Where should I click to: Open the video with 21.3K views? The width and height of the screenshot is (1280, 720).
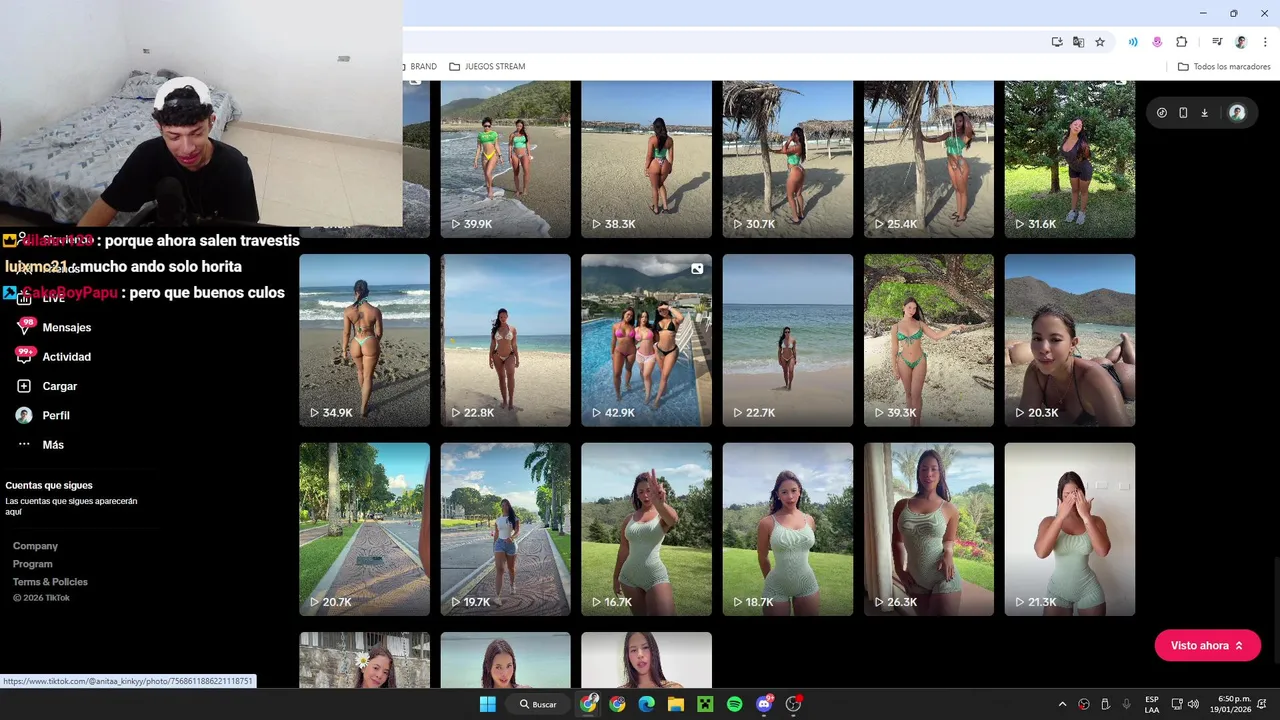(x=1070, y=529)
